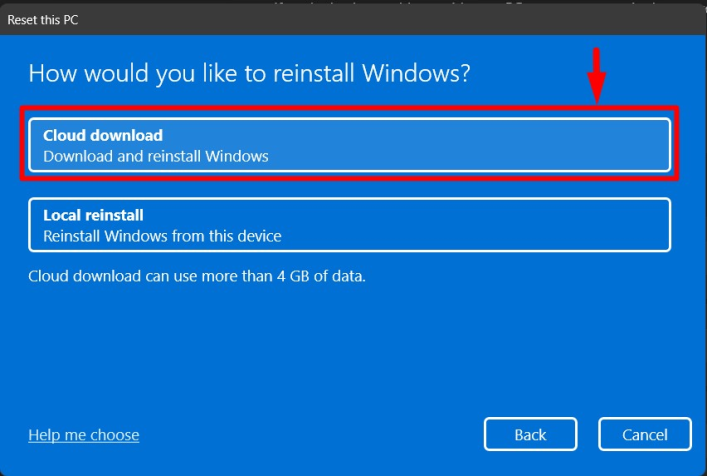Choose the Local reinstall option
This screenshot has width=707, height=476.
(349, 225)
